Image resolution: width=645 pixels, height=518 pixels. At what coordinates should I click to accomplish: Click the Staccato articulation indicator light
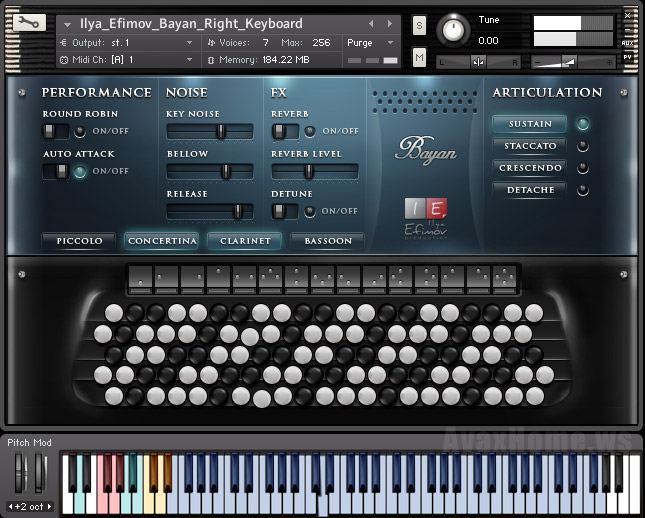point(582,146)
